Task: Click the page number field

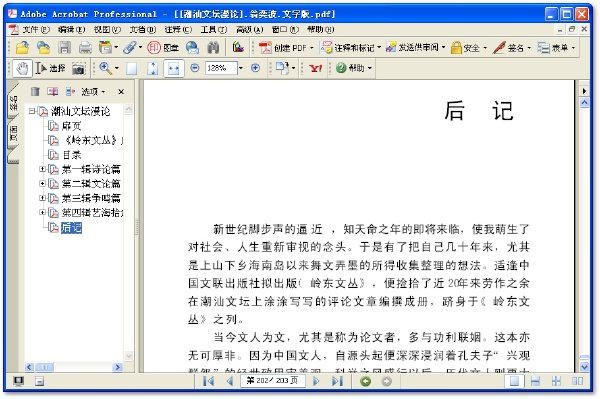Action: [x=272, y=381]
